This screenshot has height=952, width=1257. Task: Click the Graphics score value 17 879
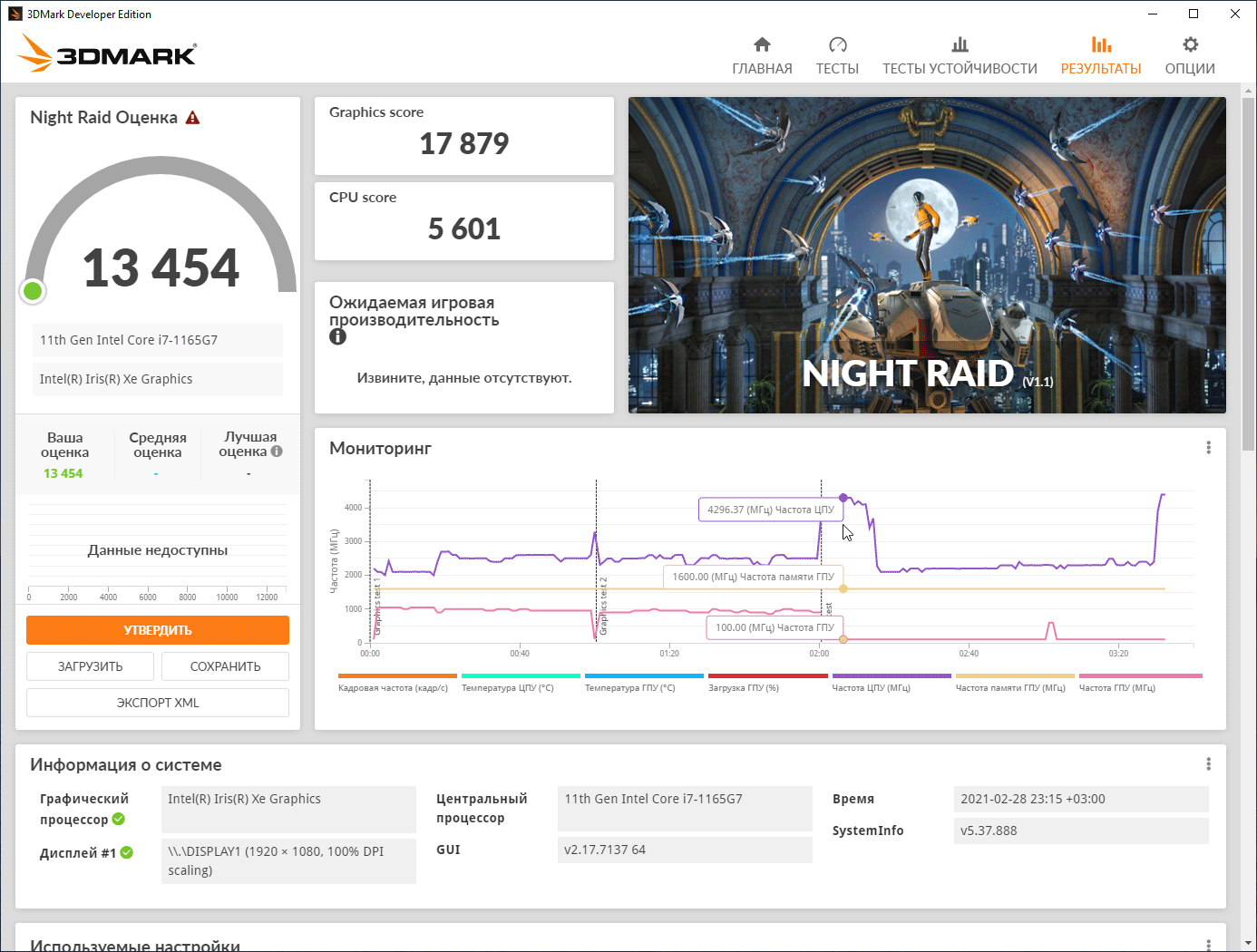pyautogui.click(x=464, y=143)
